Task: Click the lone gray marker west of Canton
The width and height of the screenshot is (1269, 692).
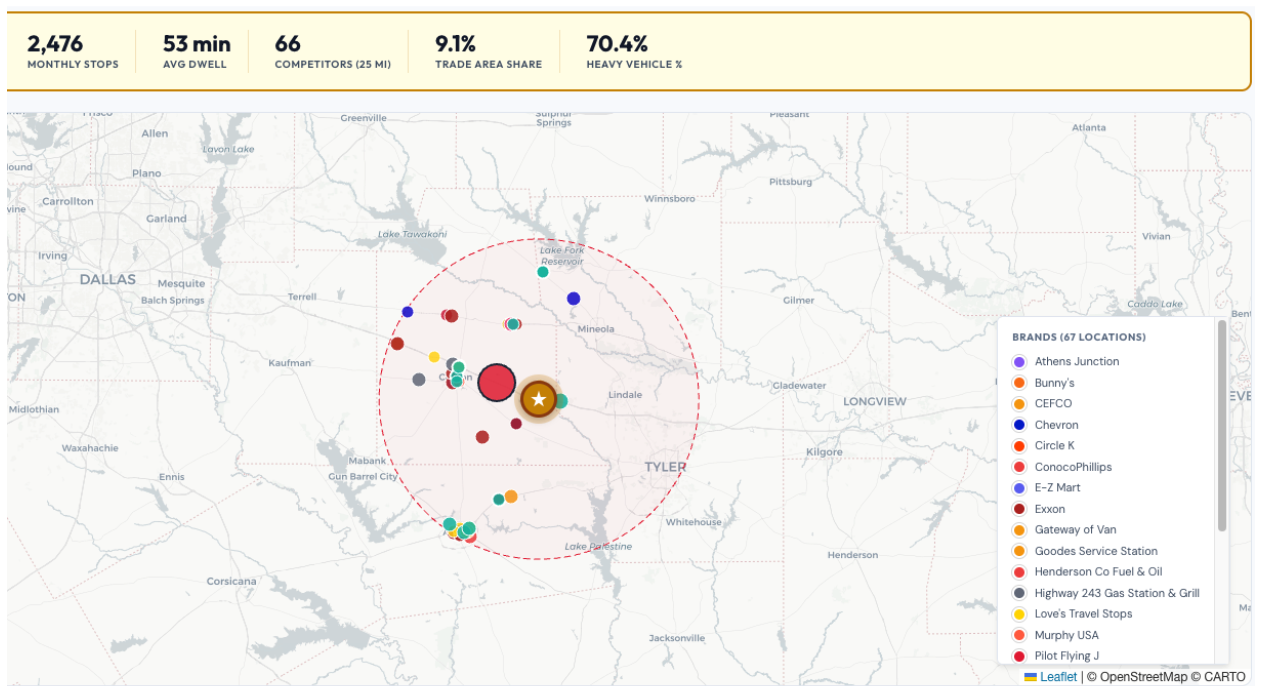Action: tap(419, 380)
